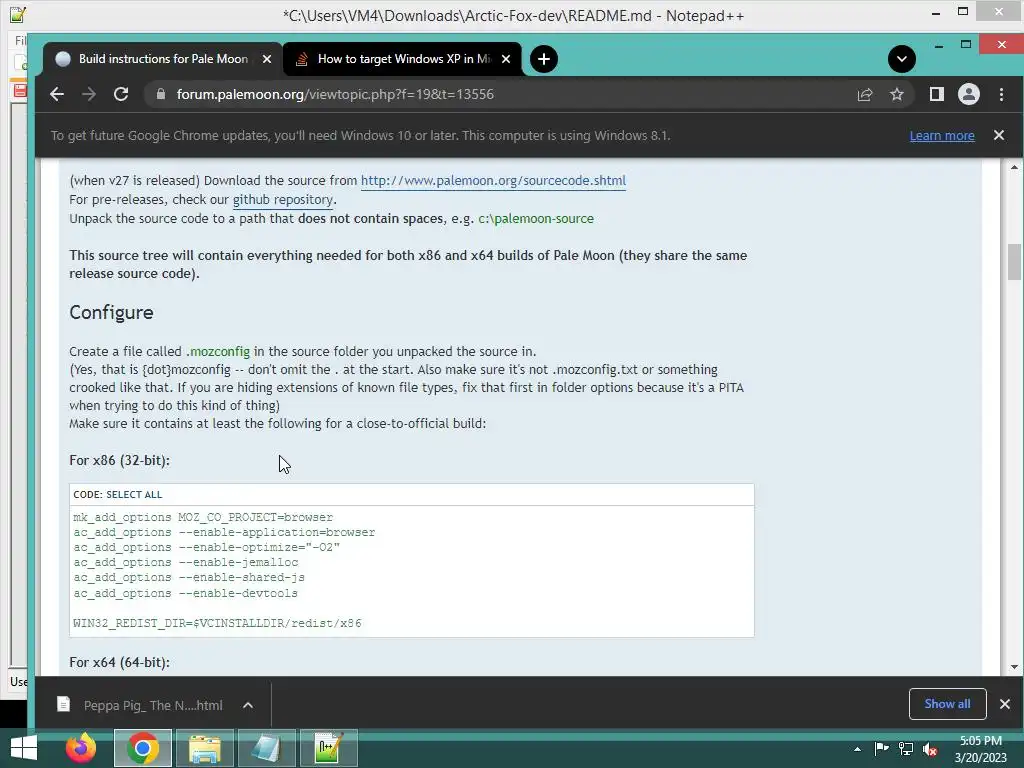
Task: Close the Build instructions for Pale Moon tab
Action: [266, 59]
